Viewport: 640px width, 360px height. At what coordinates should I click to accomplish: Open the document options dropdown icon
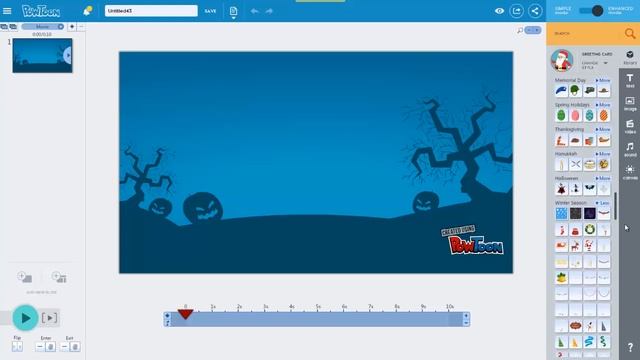pyautogui.click(x=233, y=11)
